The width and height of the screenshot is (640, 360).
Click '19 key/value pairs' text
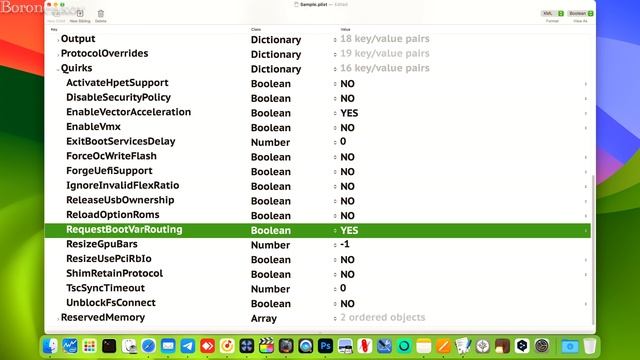[x=384, y=53]
